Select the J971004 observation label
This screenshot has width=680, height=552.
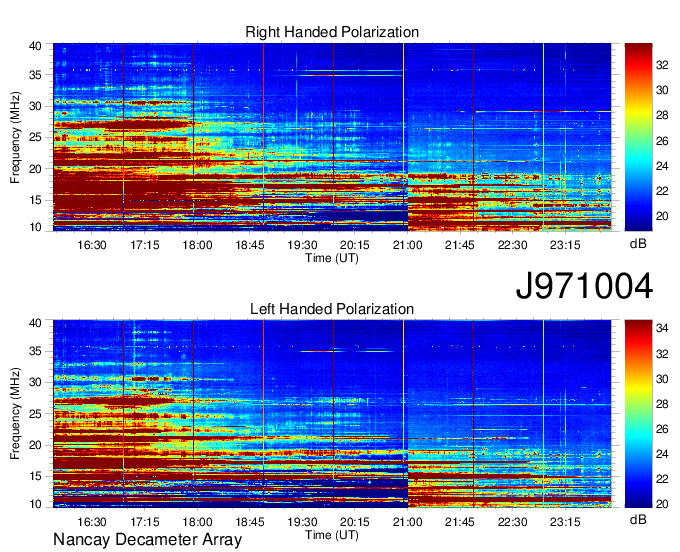click(584, 286)
